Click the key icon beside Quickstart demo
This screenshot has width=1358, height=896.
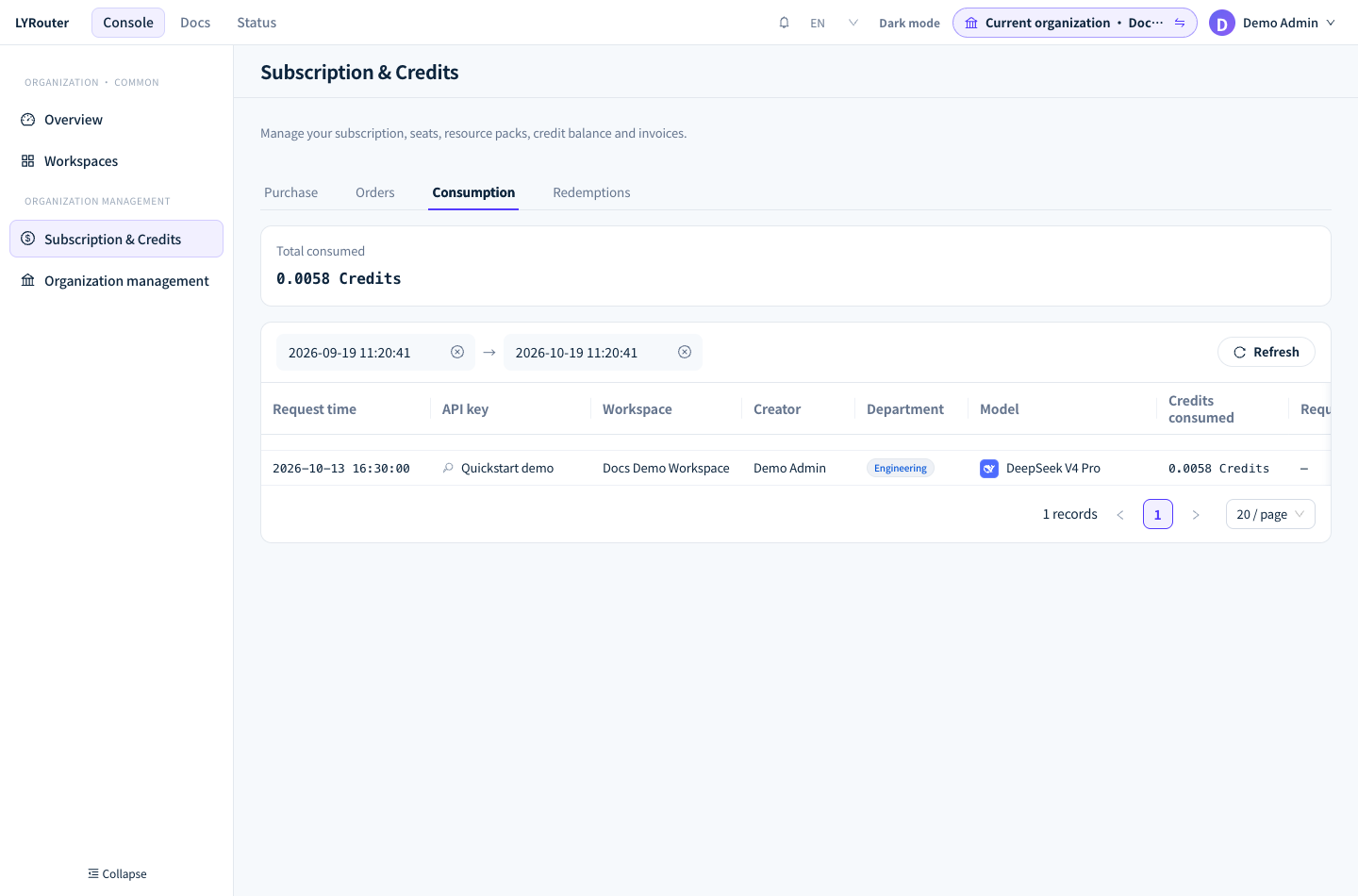coord(448,468)
